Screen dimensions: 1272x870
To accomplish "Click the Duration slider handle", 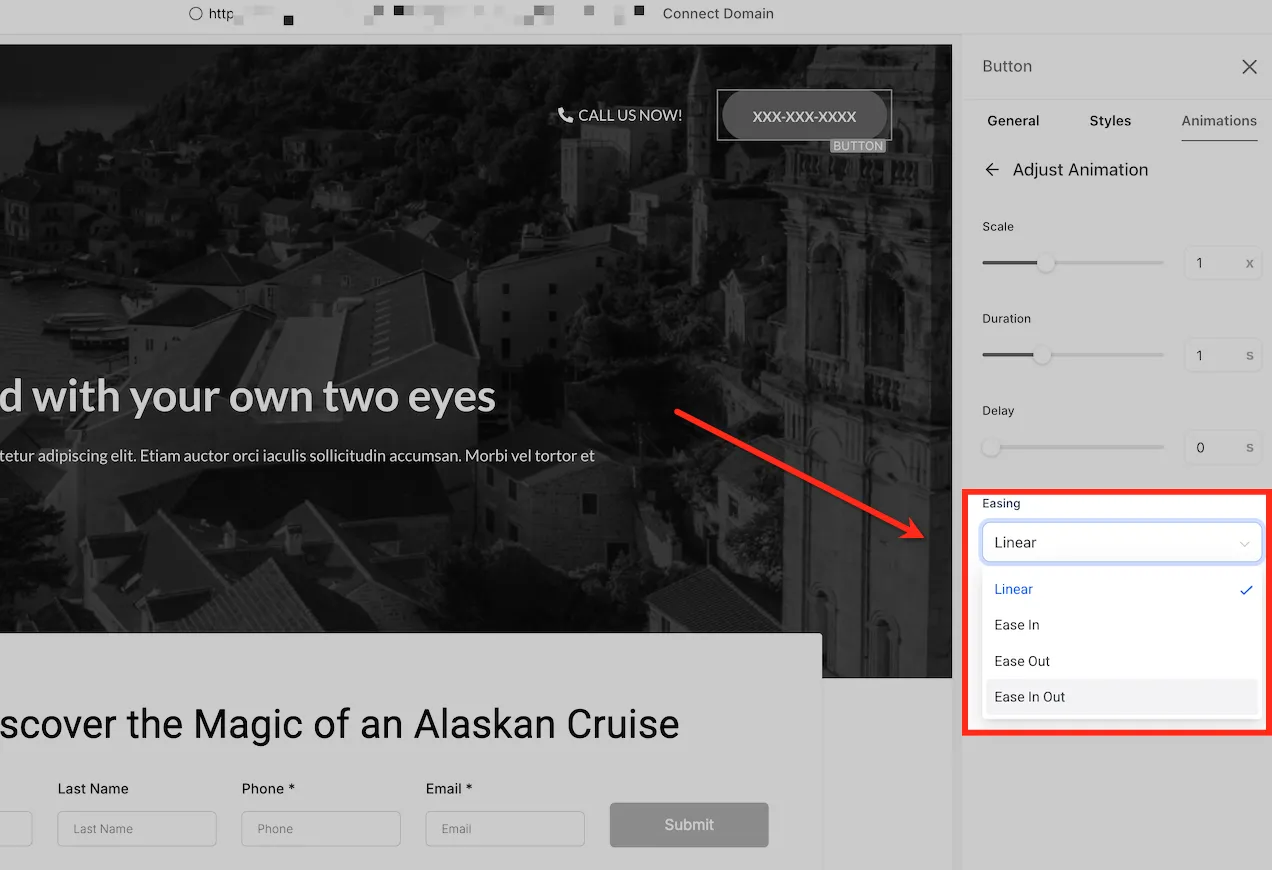I will coord(1042,355).
